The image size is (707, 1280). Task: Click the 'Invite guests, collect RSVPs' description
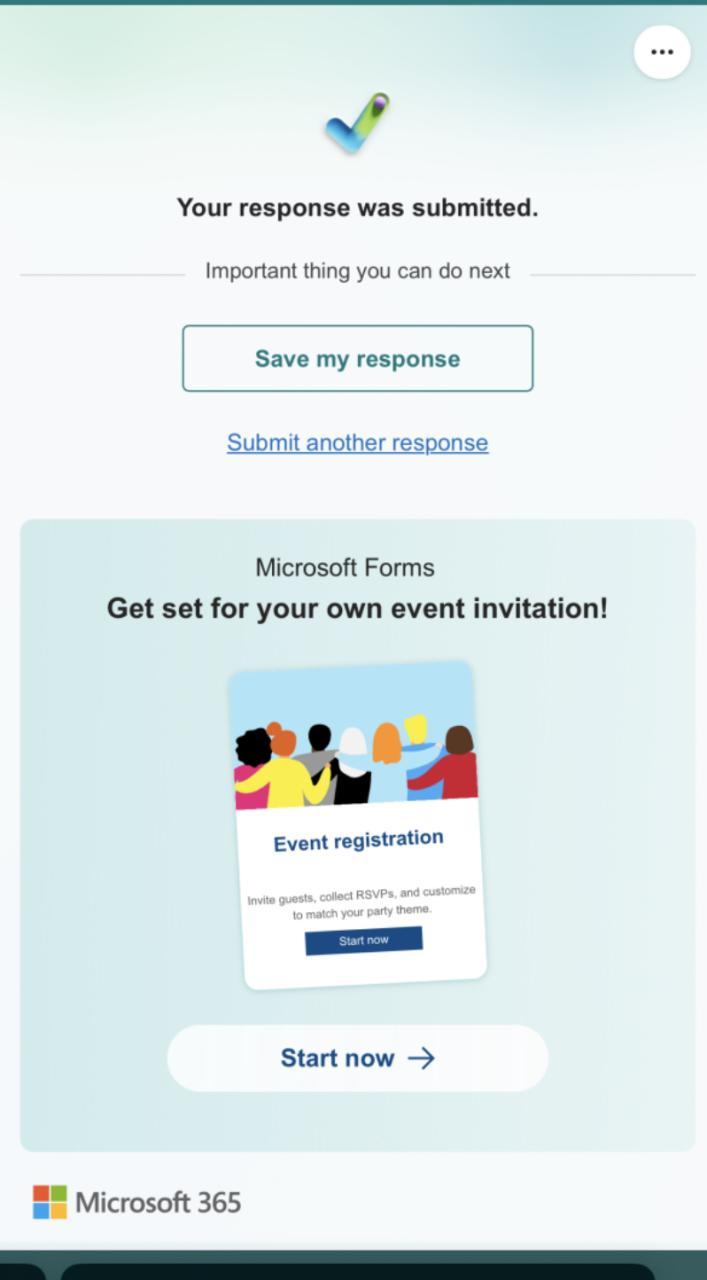point(361,901)
